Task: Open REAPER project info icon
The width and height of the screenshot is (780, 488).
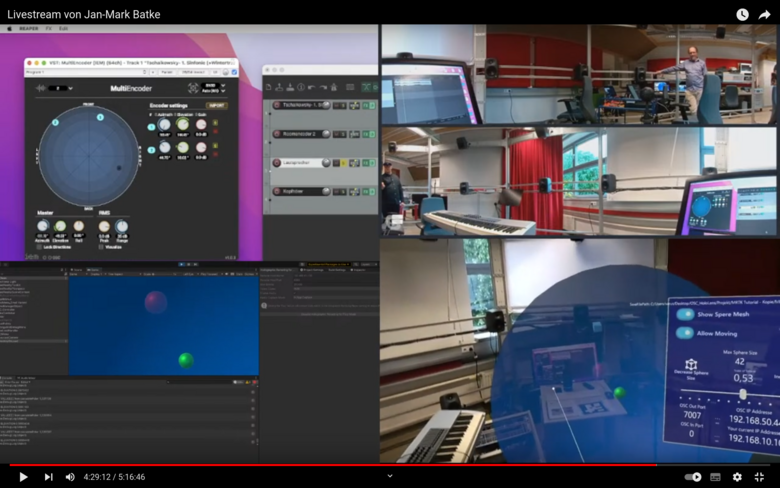Action: tap(301, 87)
